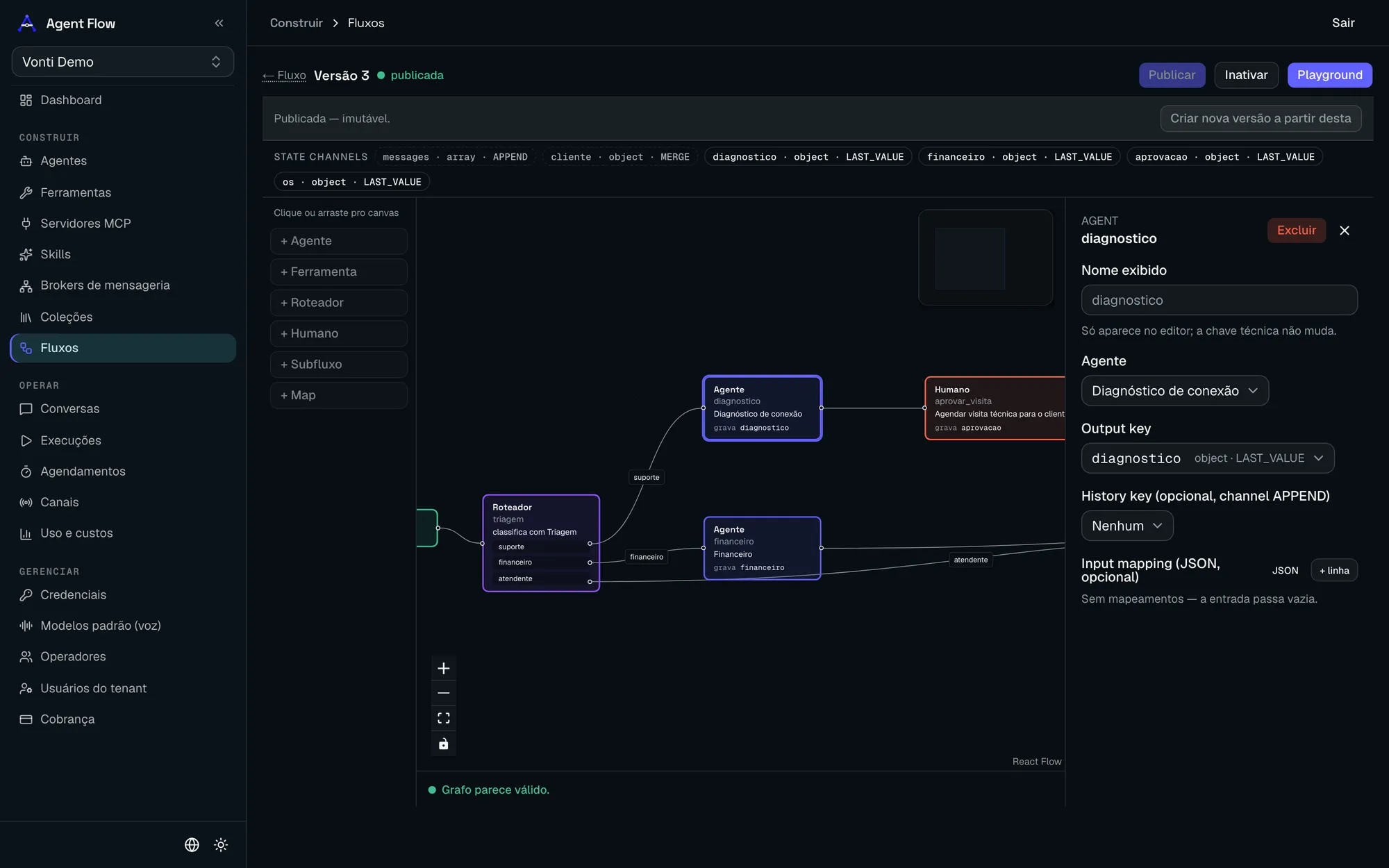
Task: Open Agentes in the sidebar
Action: 123,161
